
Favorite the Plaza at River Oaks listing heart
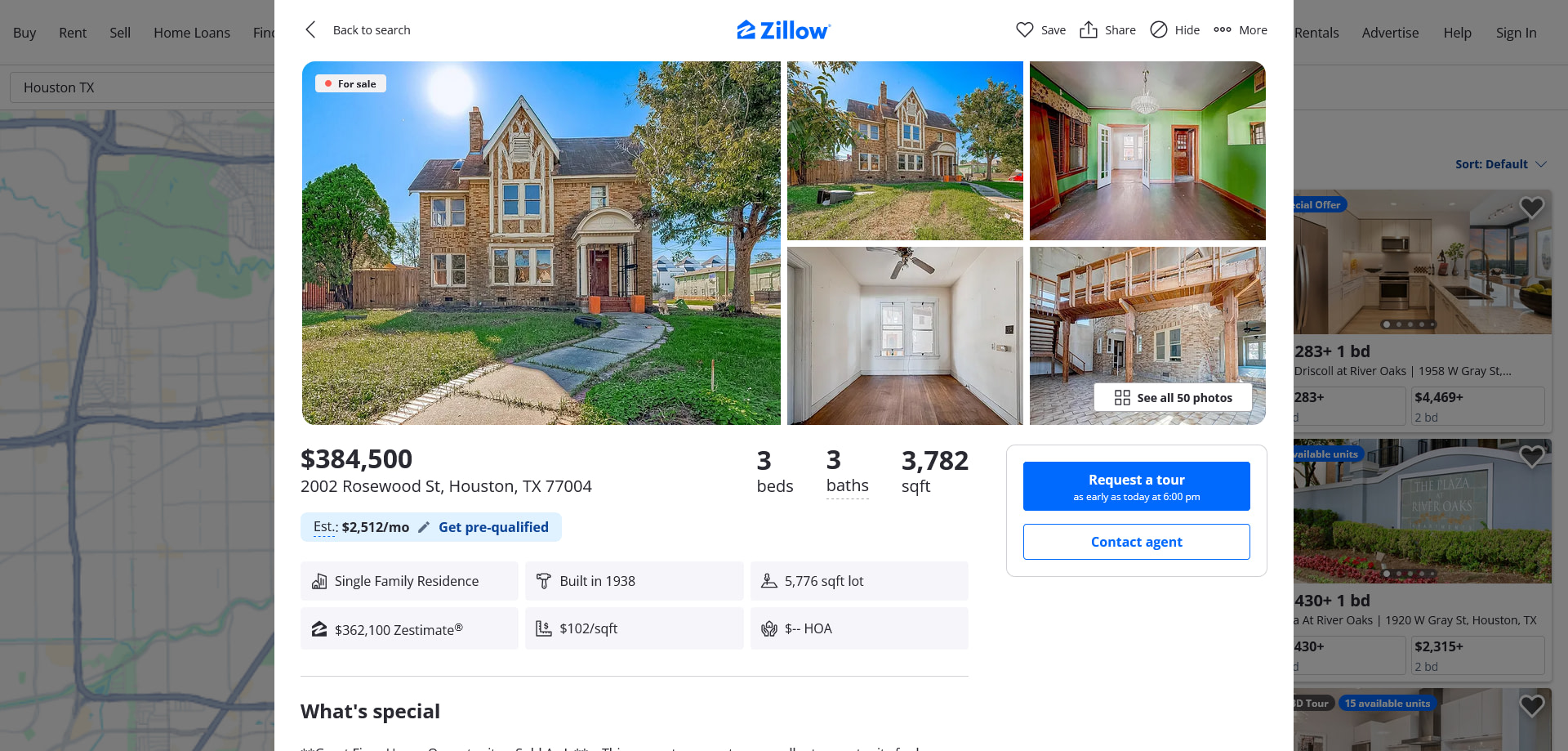click(1531, 456)
